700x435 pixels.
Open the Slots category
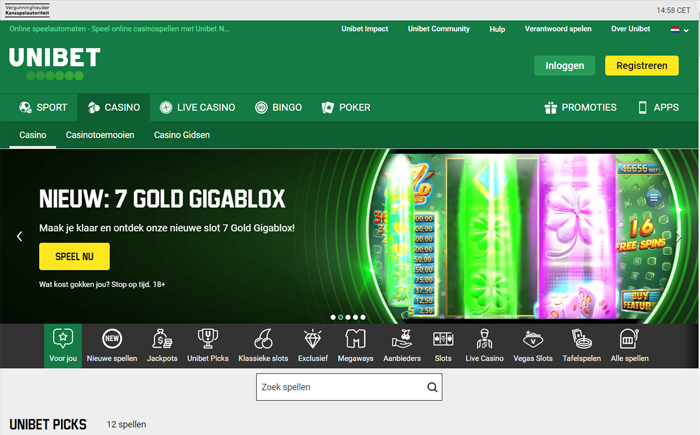pos(443,346)
